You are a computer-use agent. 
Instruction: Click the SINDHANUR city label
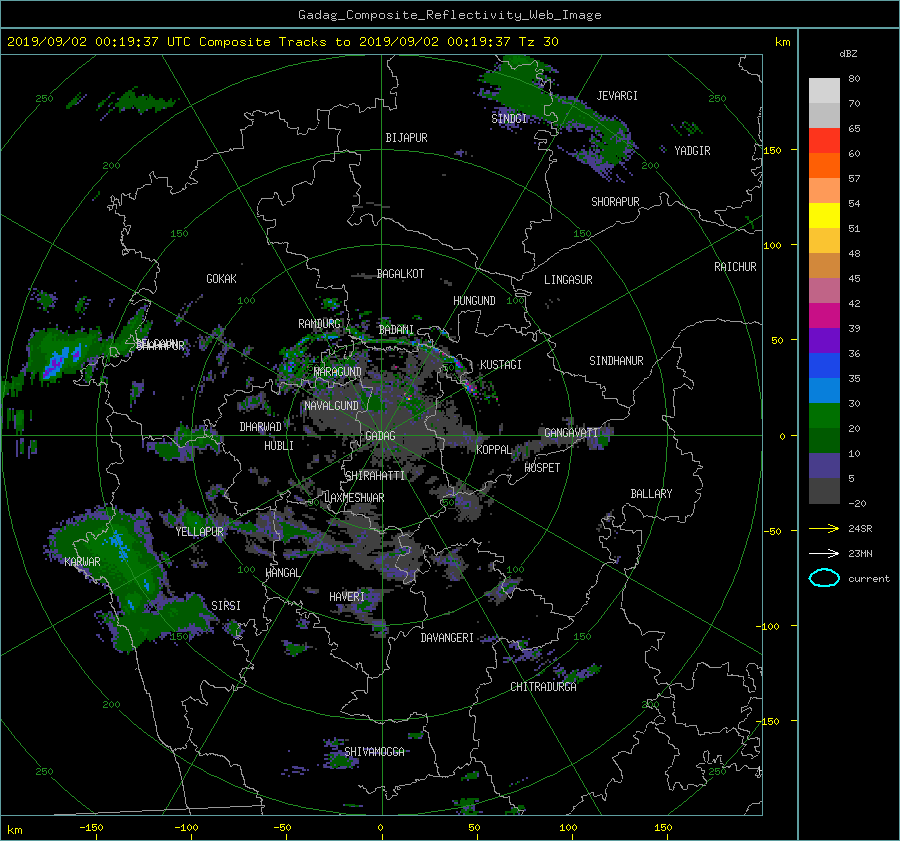[616, 361]
